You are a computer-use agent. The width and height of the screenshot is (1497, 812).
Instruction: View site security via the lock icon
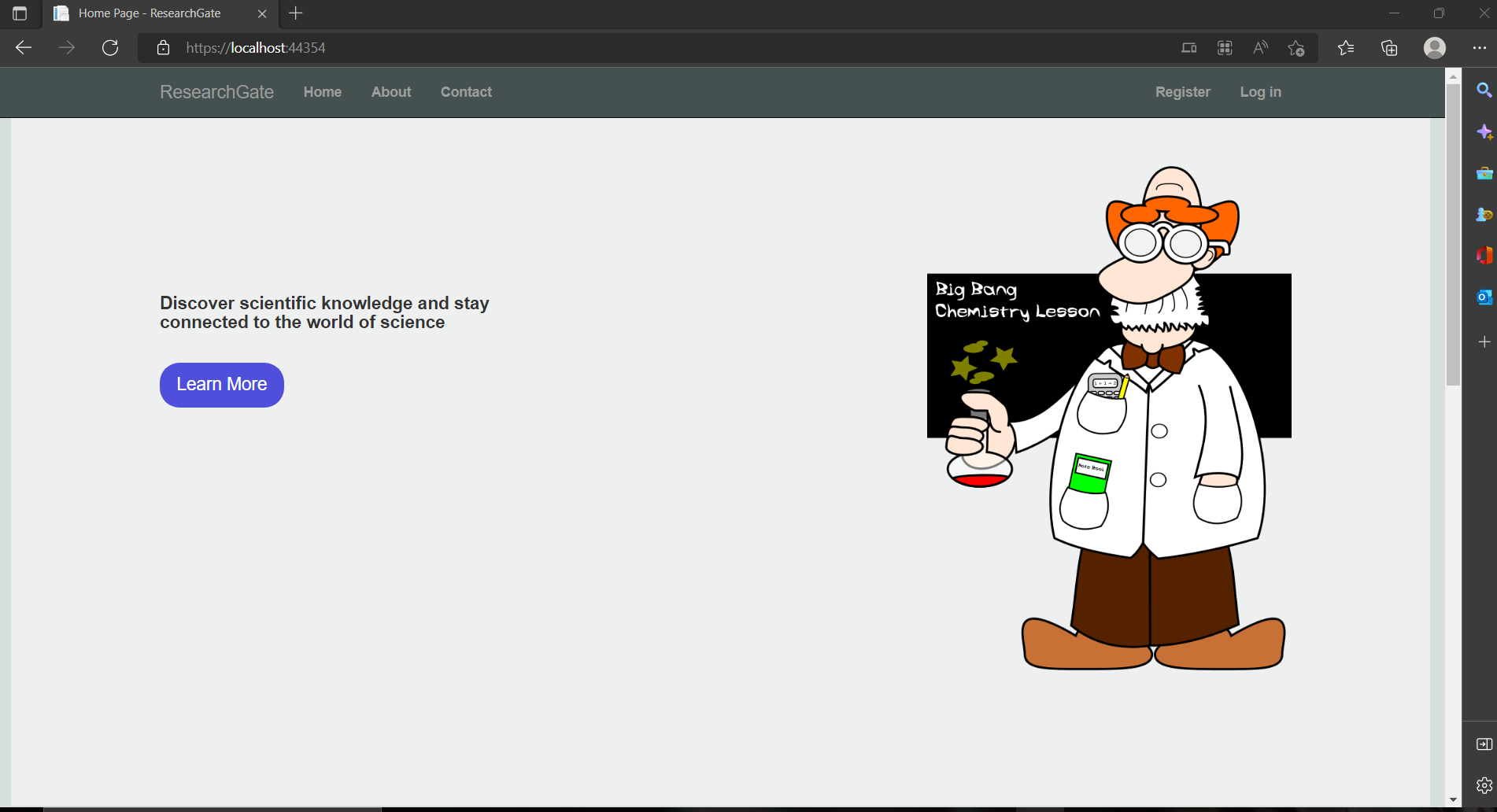pyautogui.click(x=162, y=47)
